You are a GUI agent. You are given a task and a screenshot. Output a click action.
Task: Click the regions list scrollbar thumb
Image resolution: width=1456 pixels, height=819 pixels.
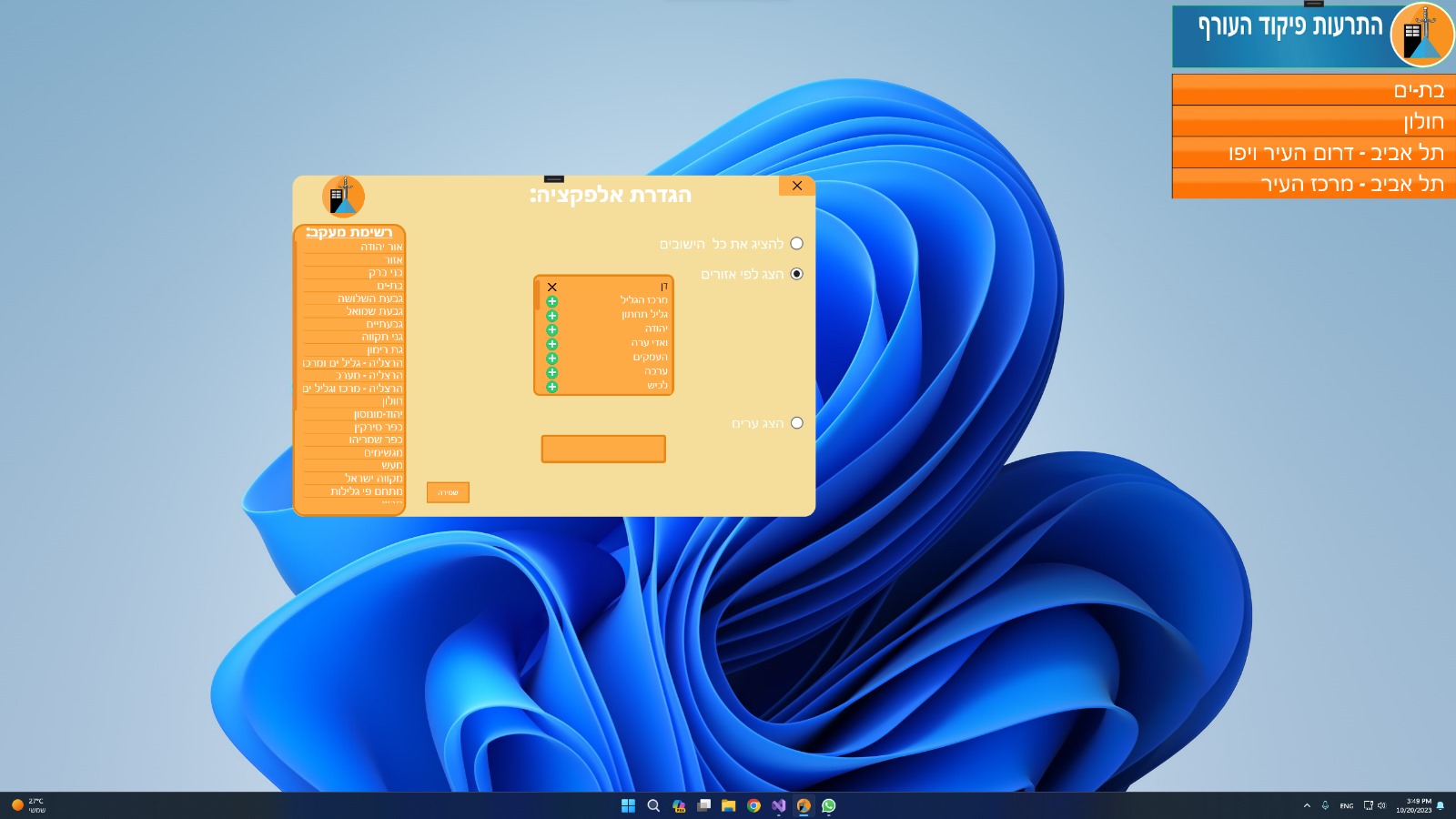tap(538, 296)
